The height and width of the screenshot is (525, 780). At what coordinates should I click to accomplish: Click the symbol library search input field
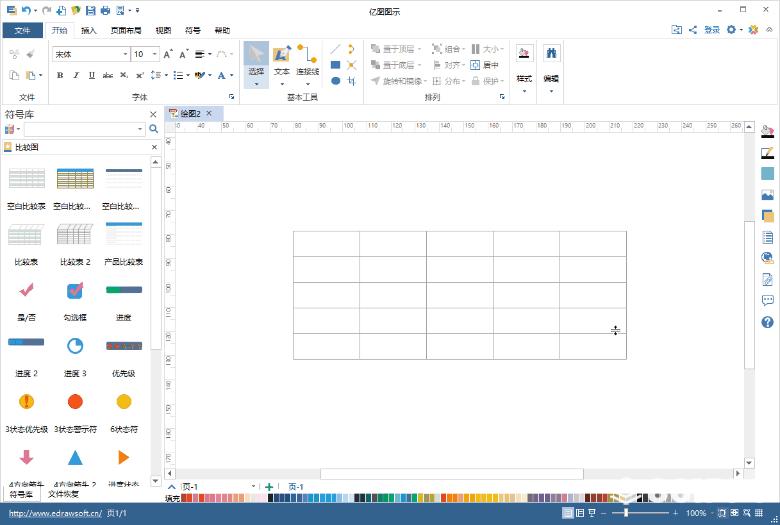[x=80, y=129]
